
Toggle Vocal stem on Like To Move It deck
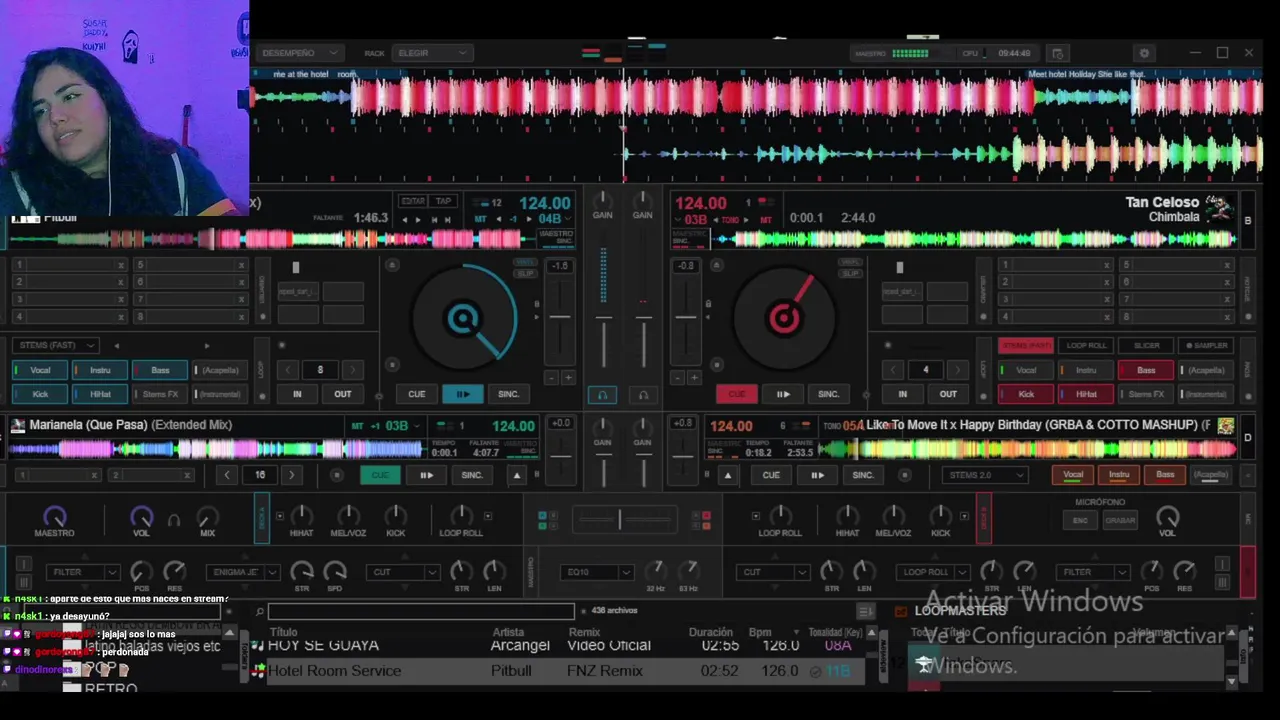(1073, 475)
